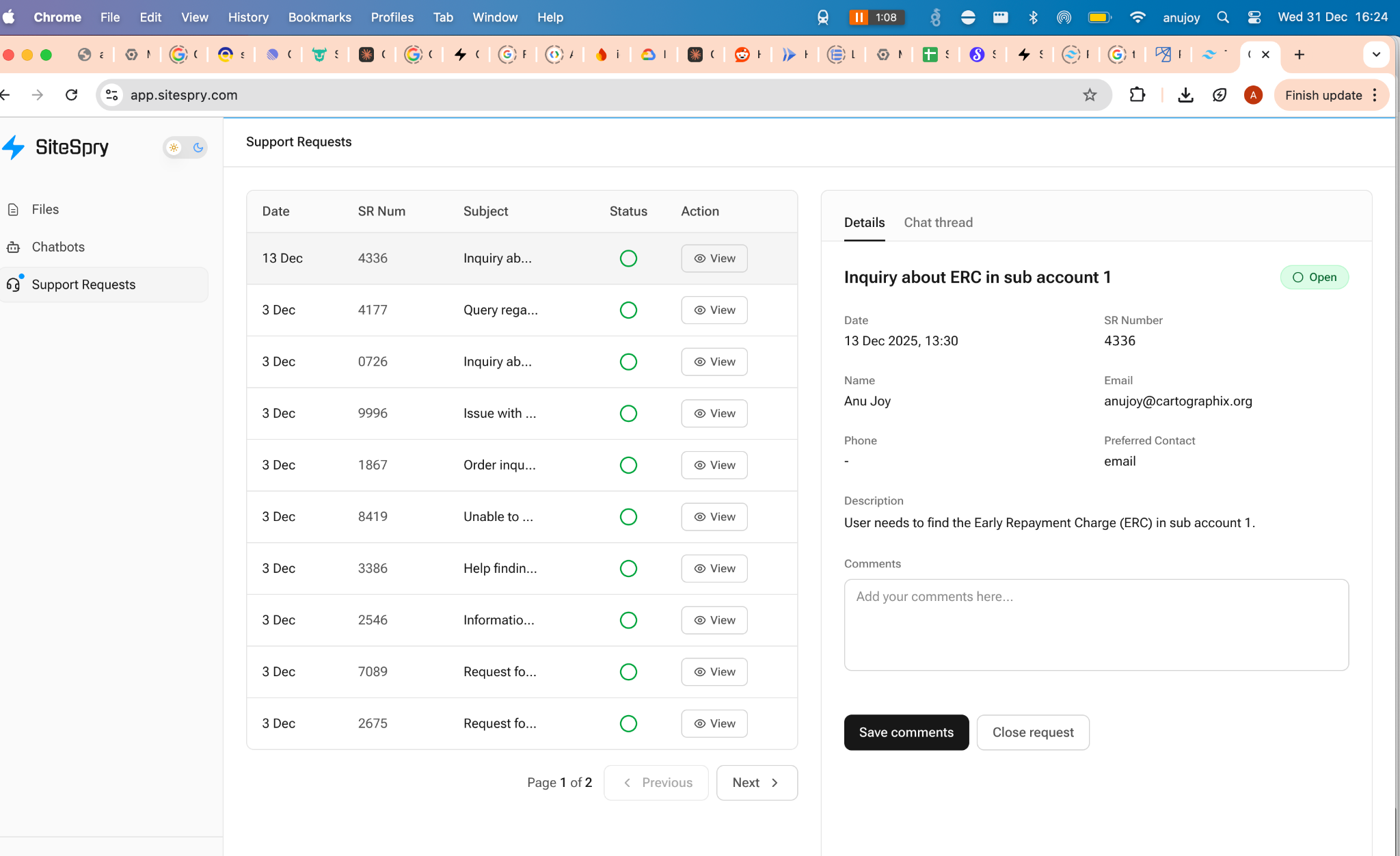Screen dimensions: 1400x856
Task: Click the SiteSpry lightning bolt logo
Action: (14, 147)
